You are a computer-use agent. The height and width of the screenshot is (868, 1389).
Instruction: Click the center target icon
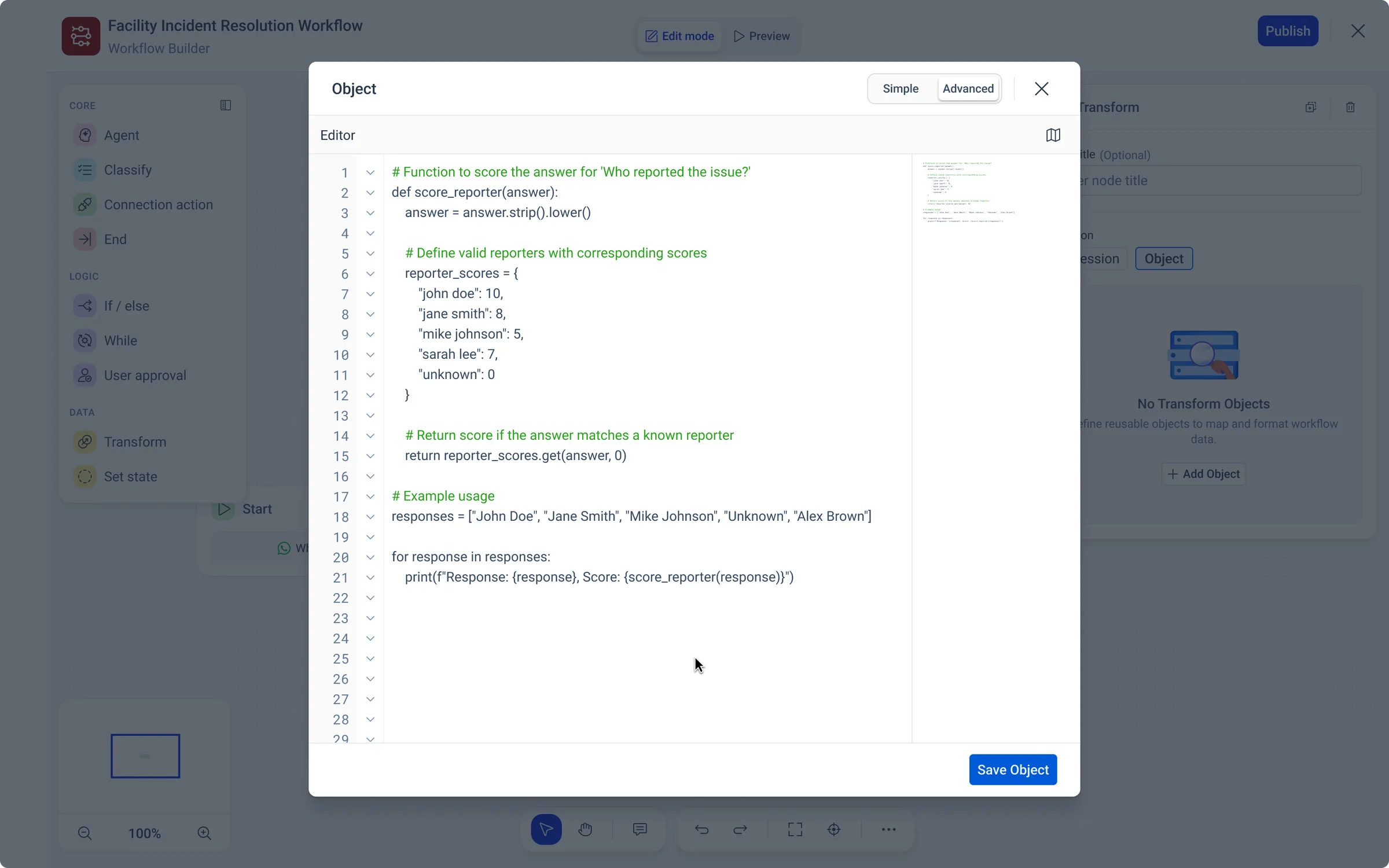click(834, 829)
